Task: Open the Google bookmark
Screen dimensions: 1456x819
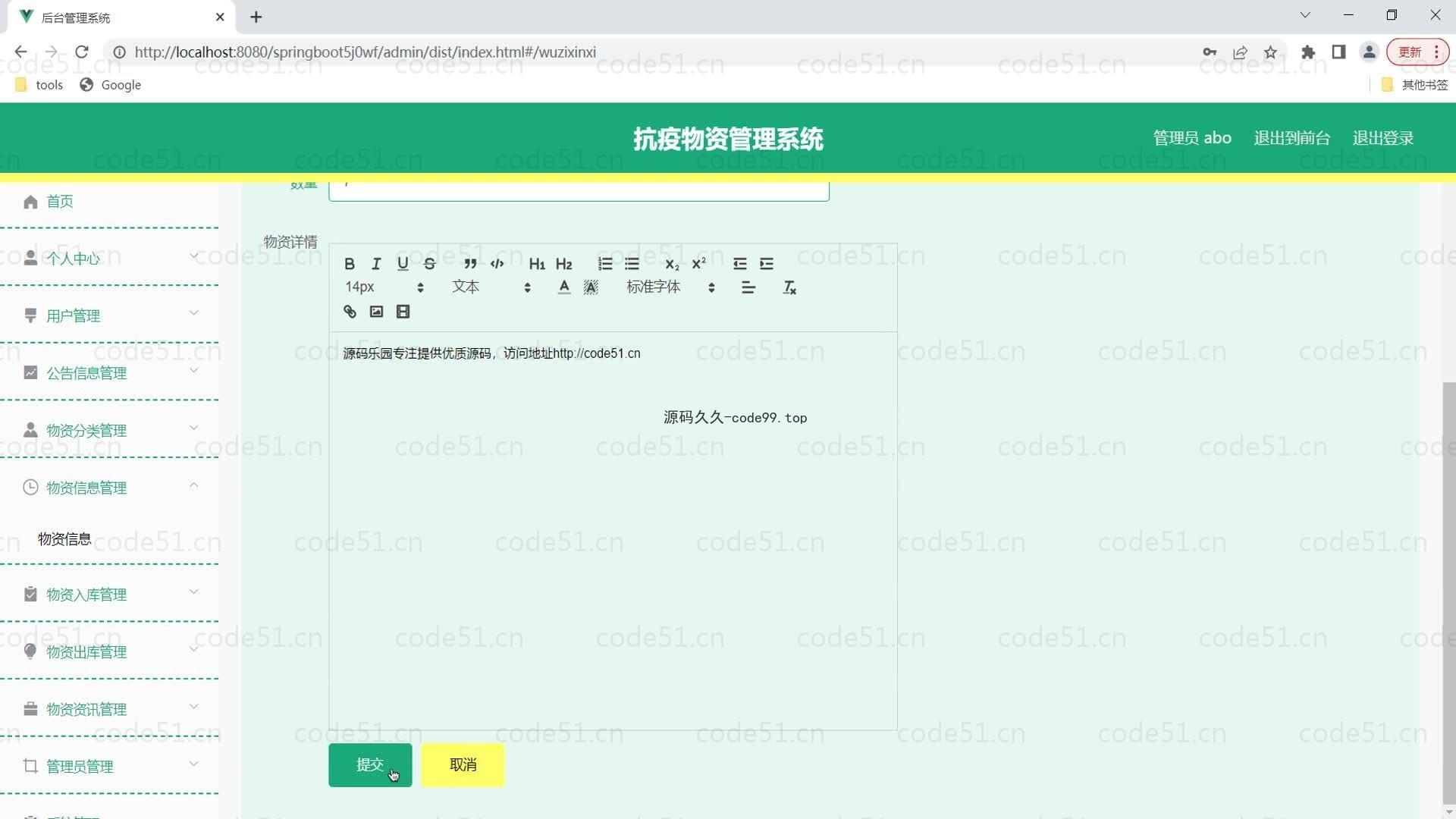Action: point(111,85)
